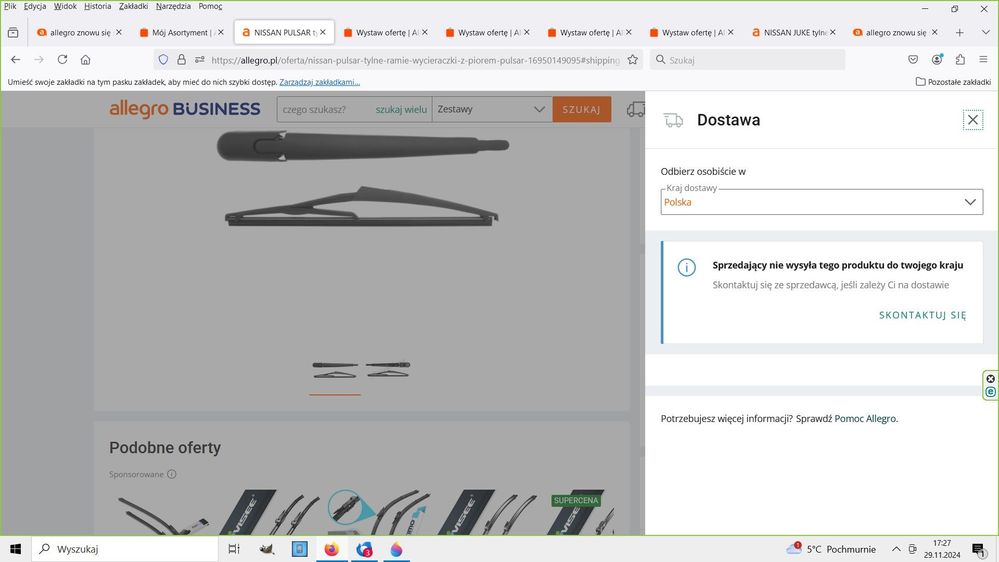The width and height of the screenshot is (999, 562).
Task: Open the Firefox hamburger menu
Action: tap(983, 59)
